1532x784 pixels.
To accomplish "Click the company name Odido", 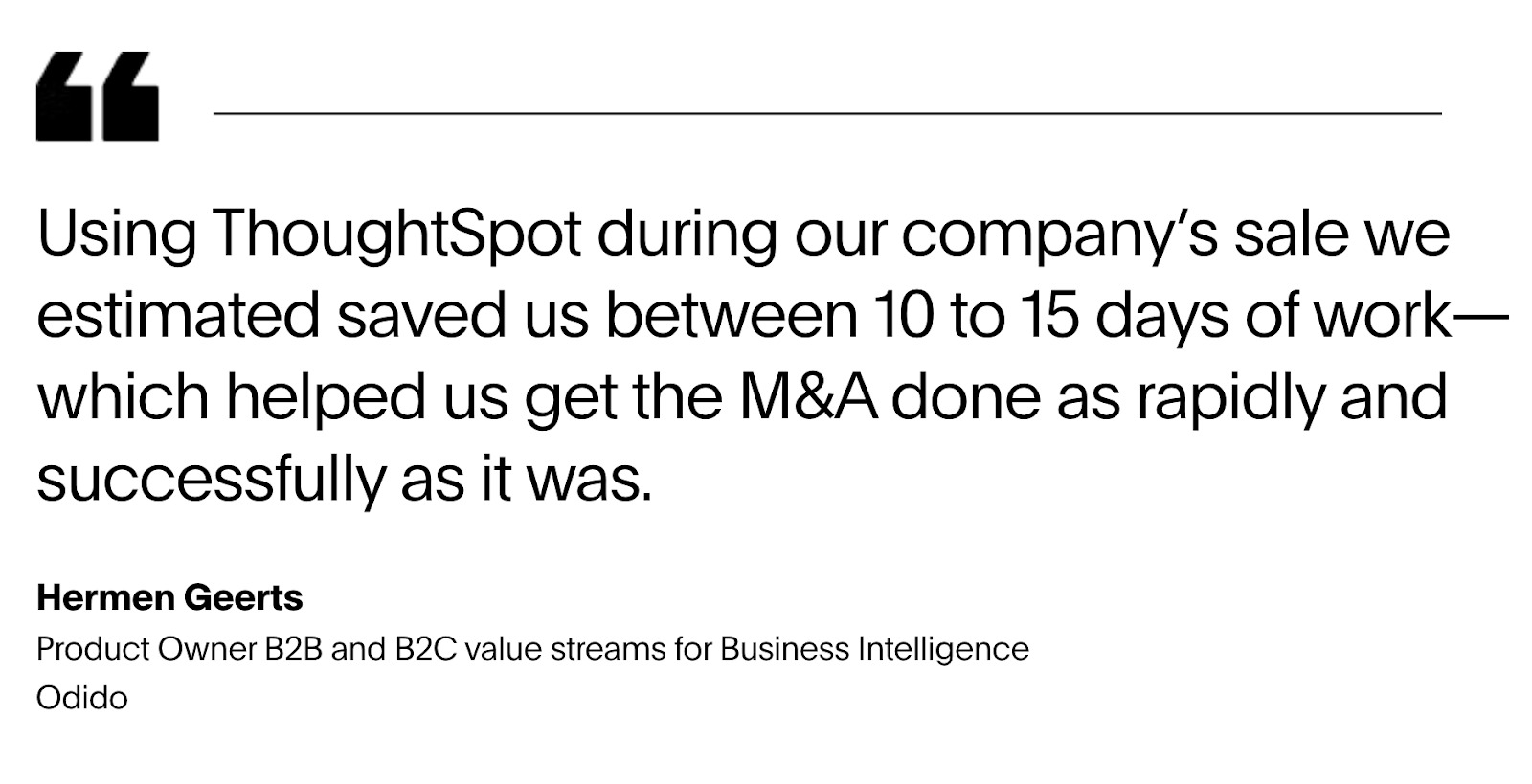I will [x=81, y=698].
